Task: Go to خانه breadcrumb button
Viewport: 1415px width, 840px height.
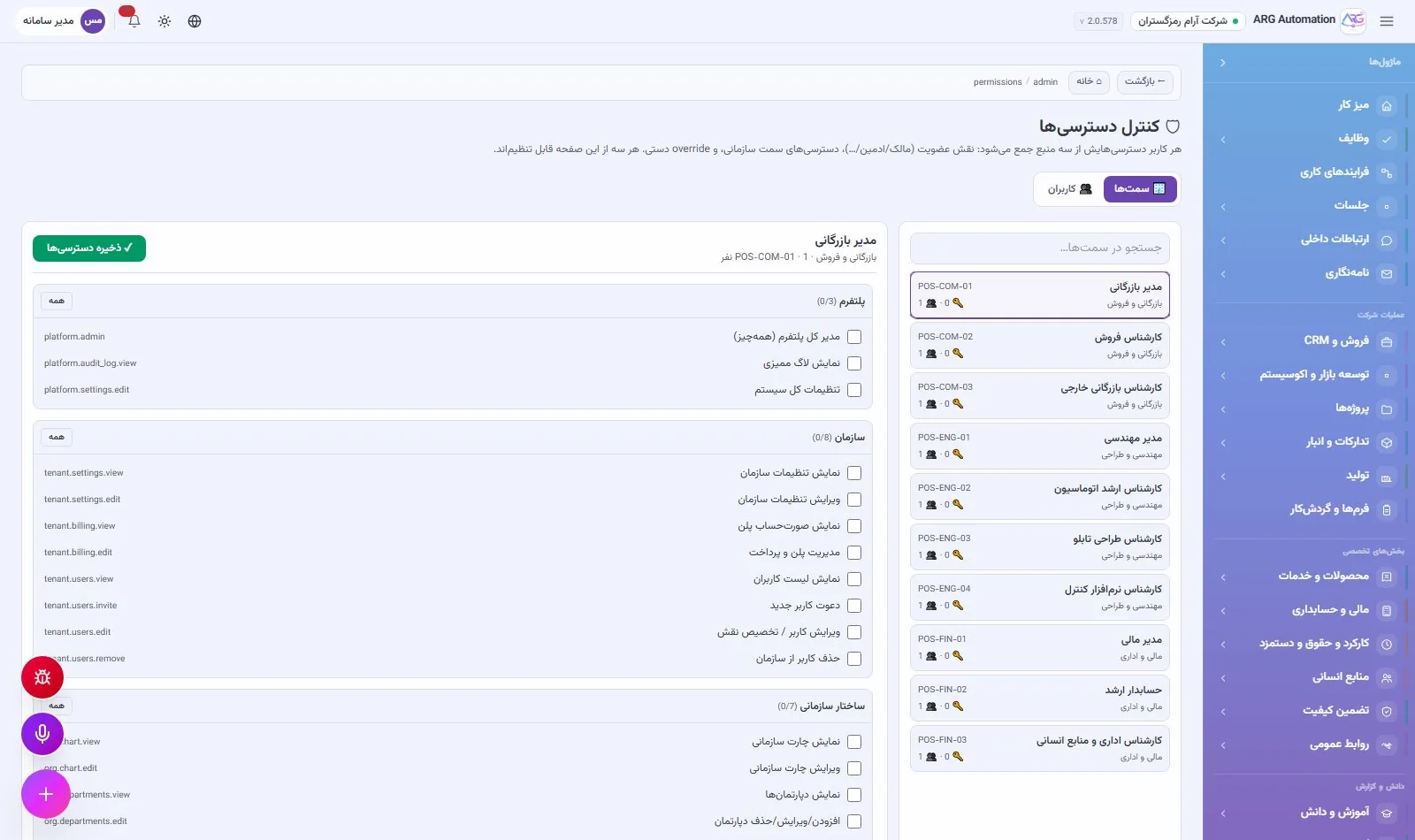Action: [1089, 82]
